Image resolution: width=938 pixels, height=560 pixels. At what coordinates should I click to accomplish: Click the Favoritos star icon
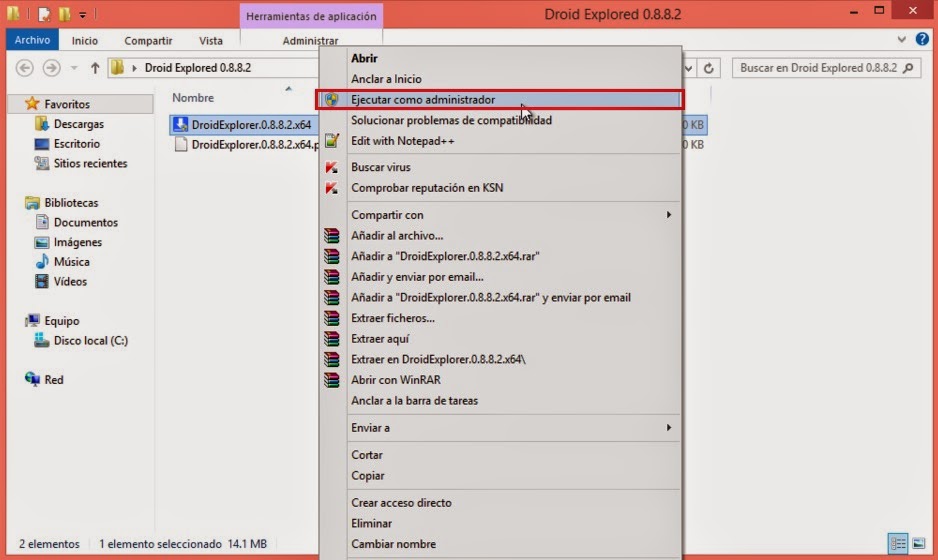[x=32, y=104]
